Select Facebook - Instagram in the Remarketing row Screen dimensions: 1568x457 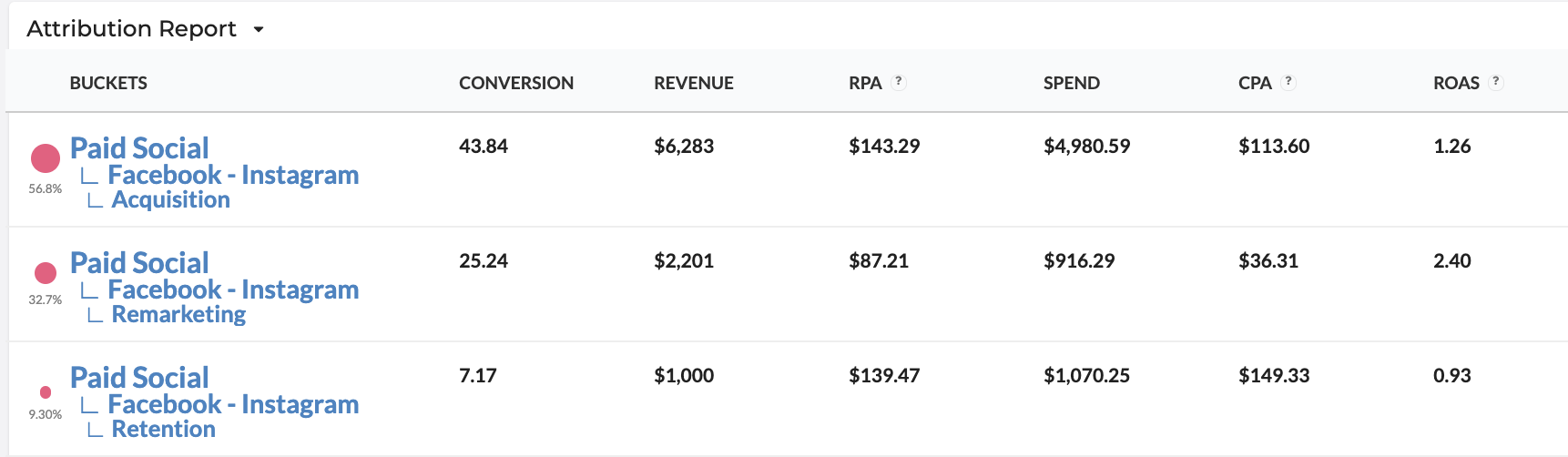[233, 290]
